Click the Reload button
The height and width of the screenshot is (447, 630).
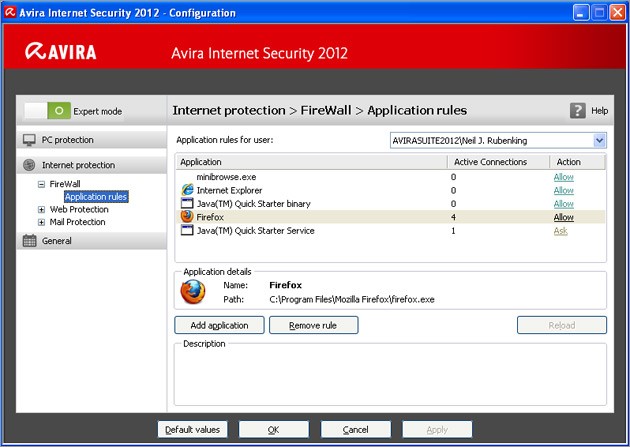click(x=562, y=325)
